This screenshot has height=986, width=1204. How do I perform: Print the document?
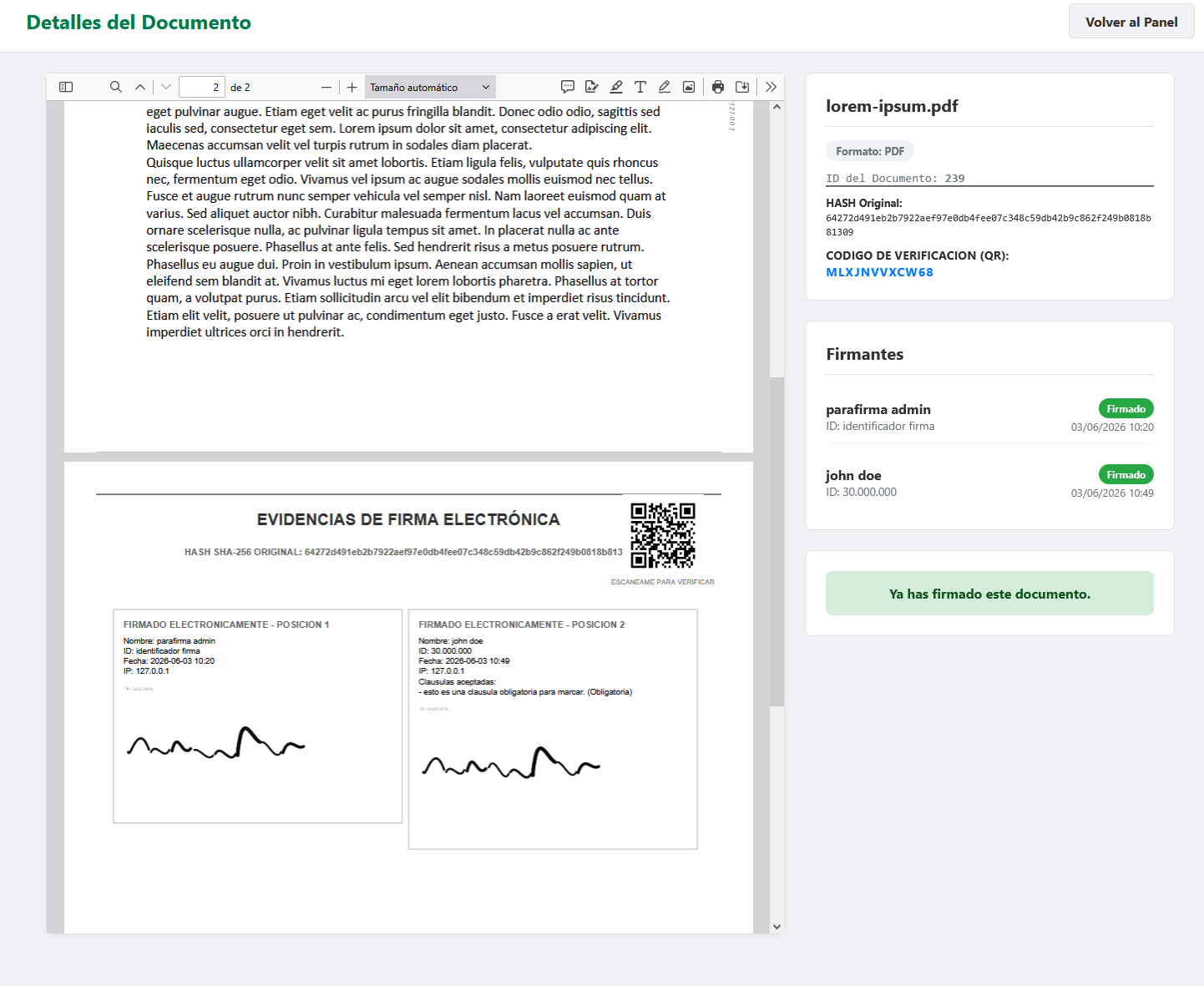(718, 87)
